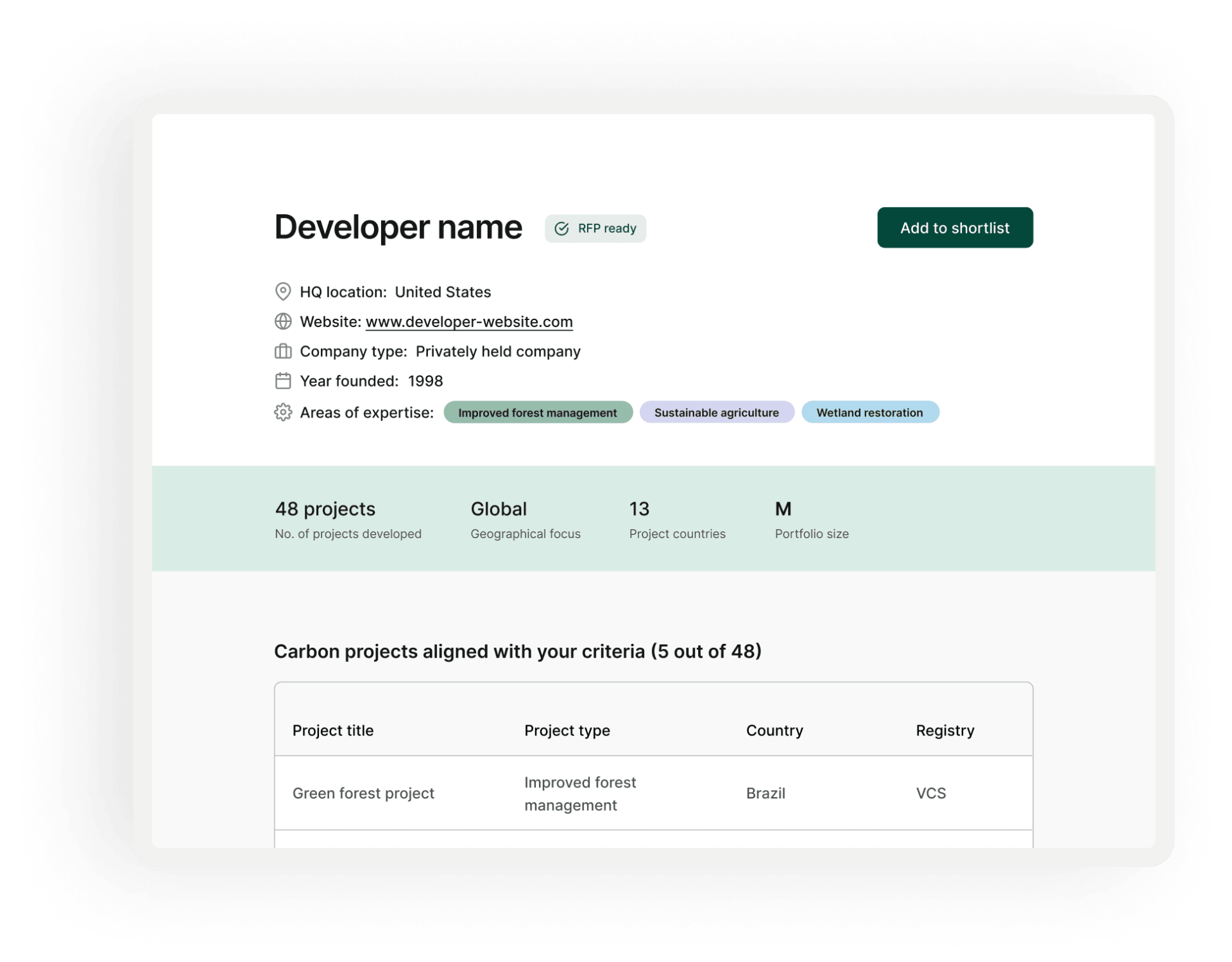Click the Areas of expertise label

point(367,412)
